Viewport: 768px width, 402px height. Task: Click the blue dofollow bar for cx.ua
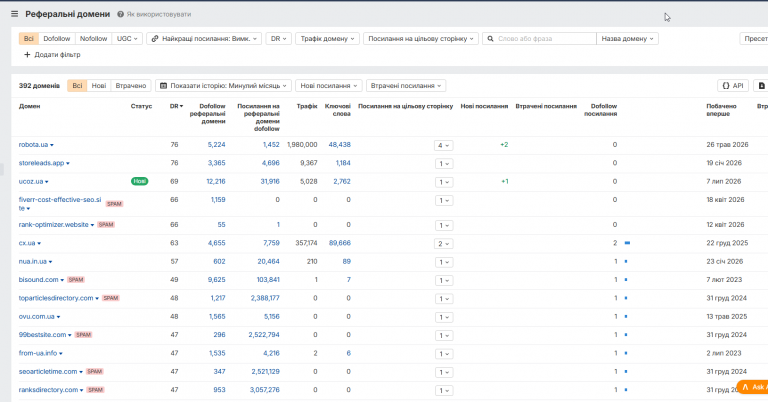click(627, 243)
